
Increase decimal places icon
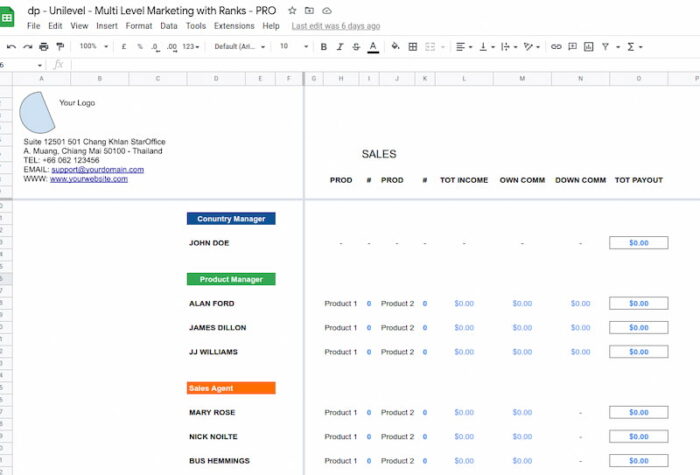[x=172, y=47]
